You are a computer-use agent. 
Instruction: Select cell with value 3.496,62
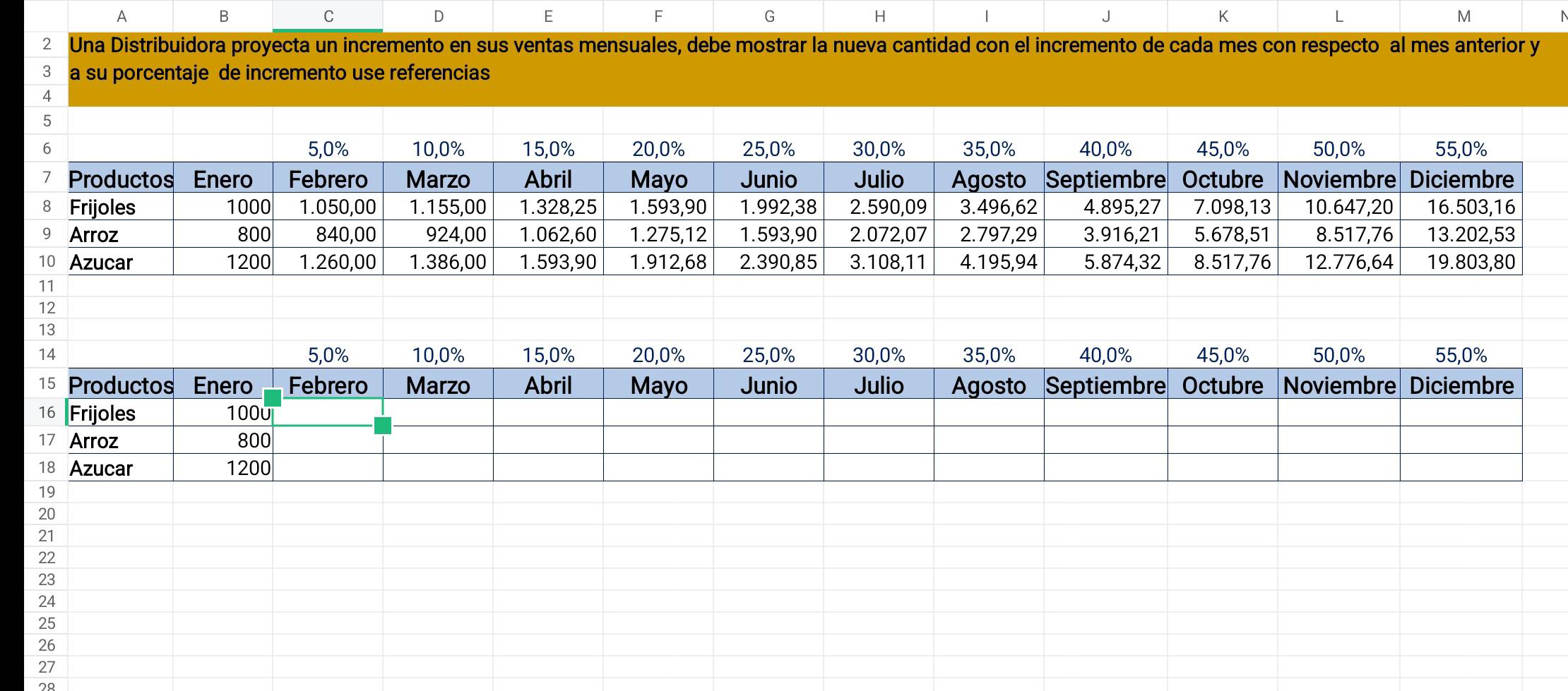(x=989, y=206)
